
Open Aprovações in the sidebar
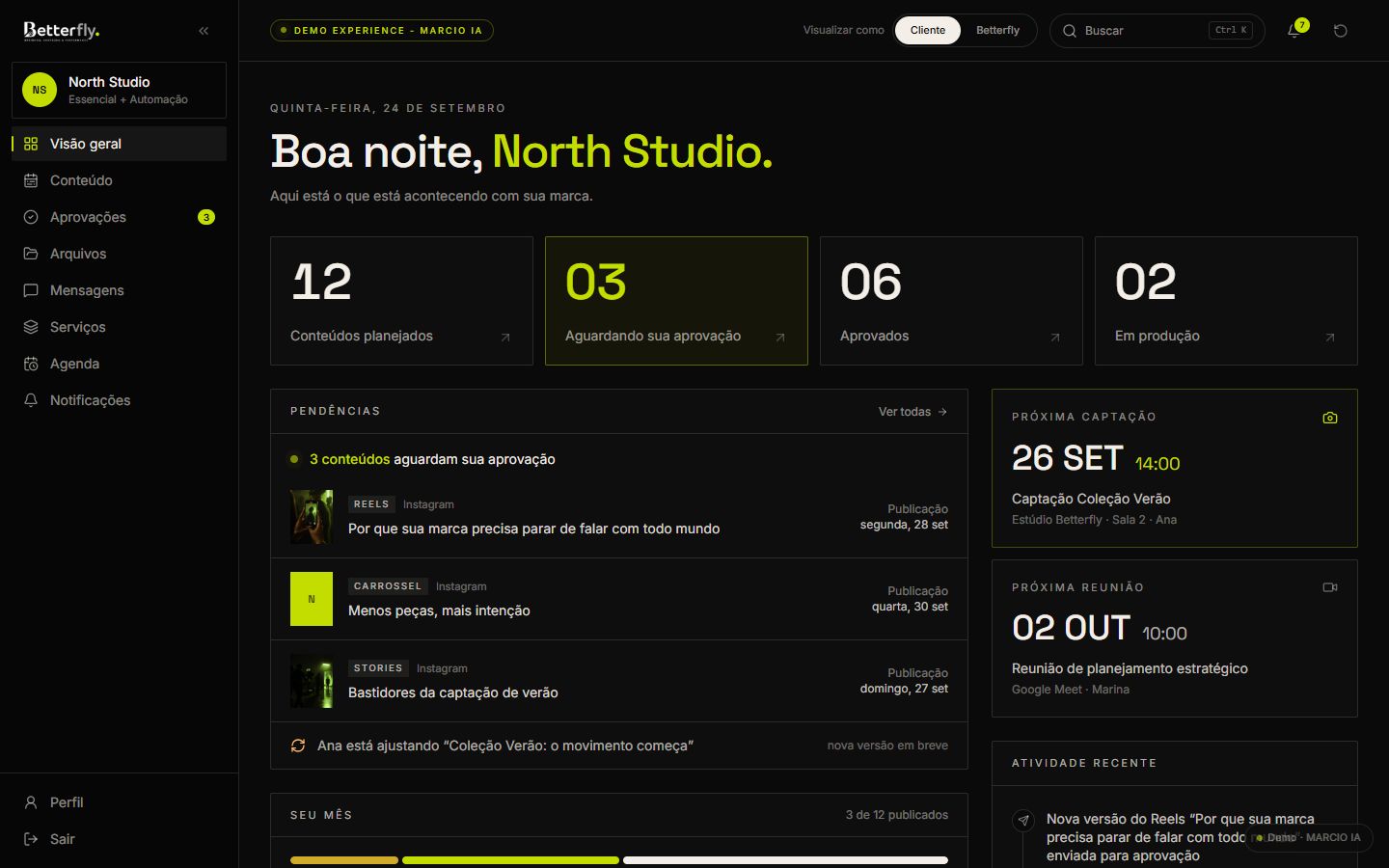click(119, 217)
